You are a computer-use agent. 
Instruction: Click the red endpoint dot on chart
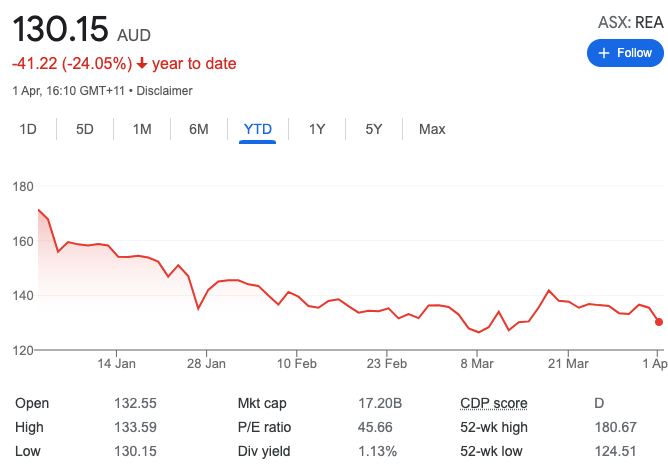pyautogui.click(x=659, y=322)
